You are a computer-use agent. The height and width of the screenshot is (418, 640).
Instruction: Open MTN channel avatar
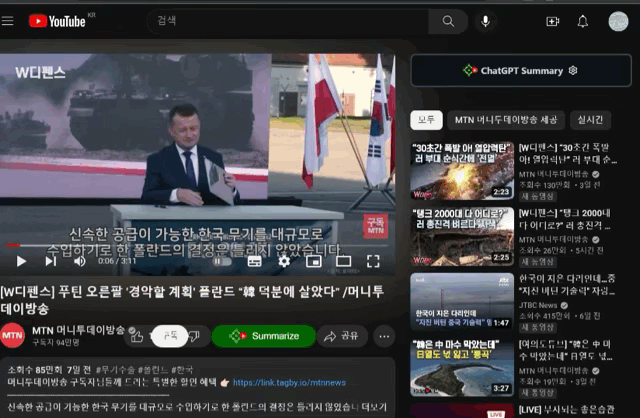pos(12,335)
